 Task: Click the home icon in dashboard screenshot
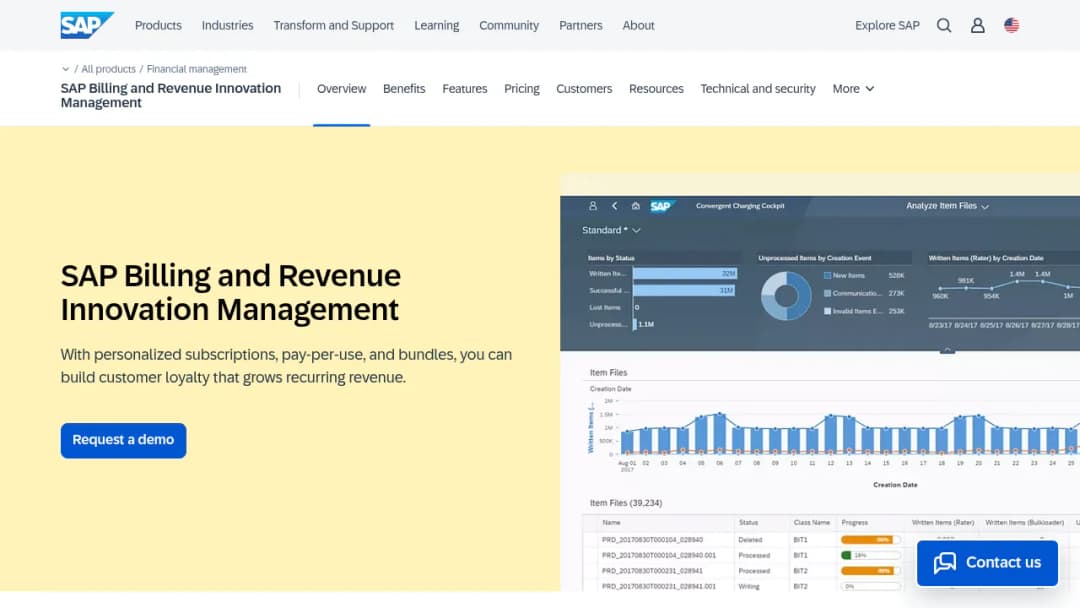point(636,206)
